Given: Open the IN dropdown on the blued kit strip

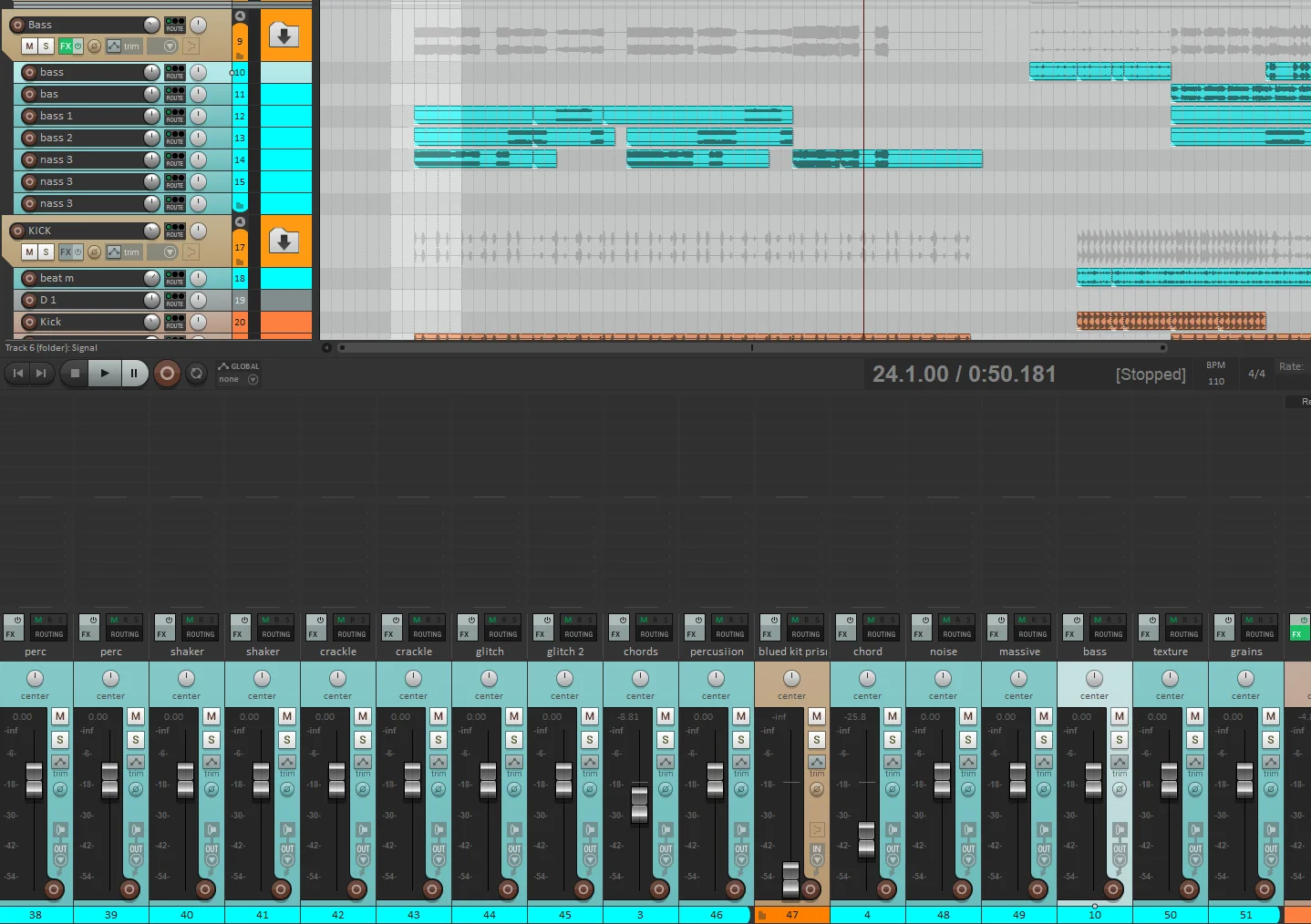Looking at the screenshot, I should (x=817, y=854).
